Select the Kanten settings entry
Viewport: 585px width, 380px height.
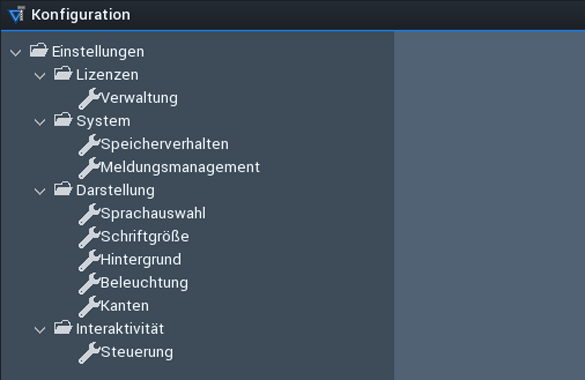click(125, 306)
